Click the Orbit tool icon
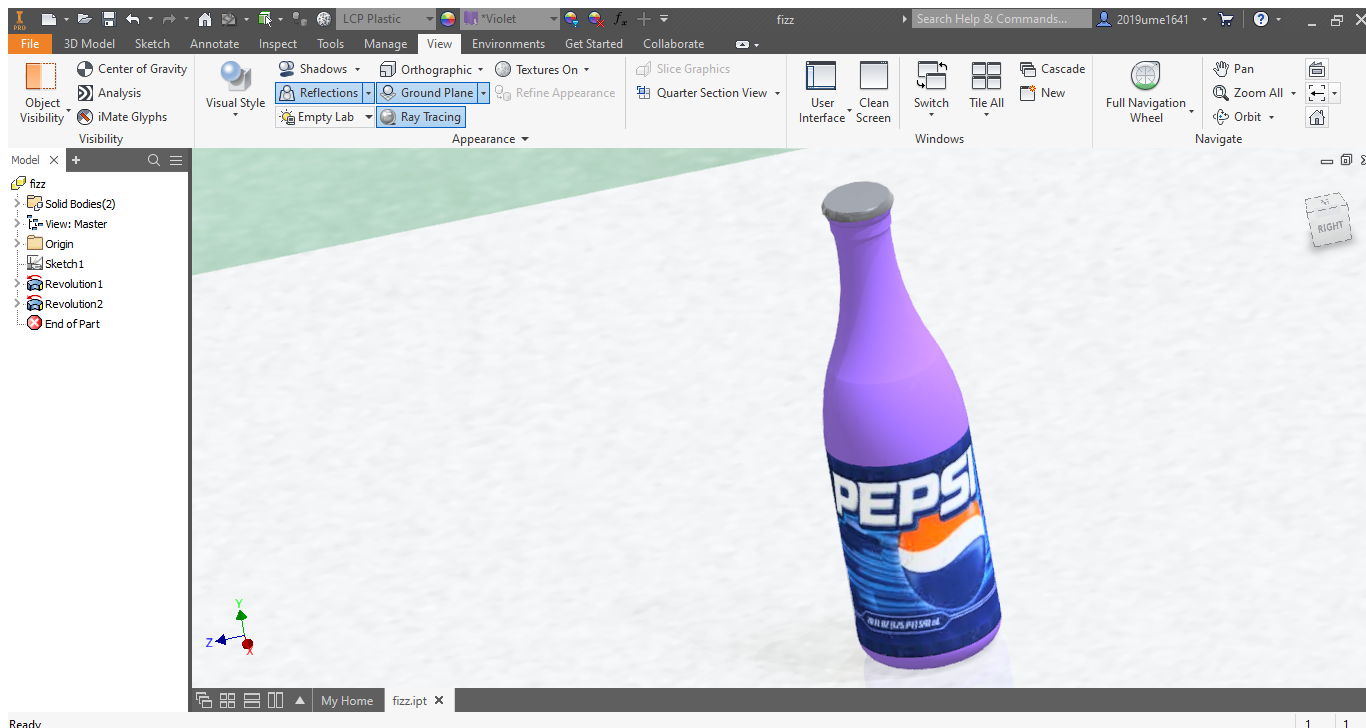 point(1221,117)
